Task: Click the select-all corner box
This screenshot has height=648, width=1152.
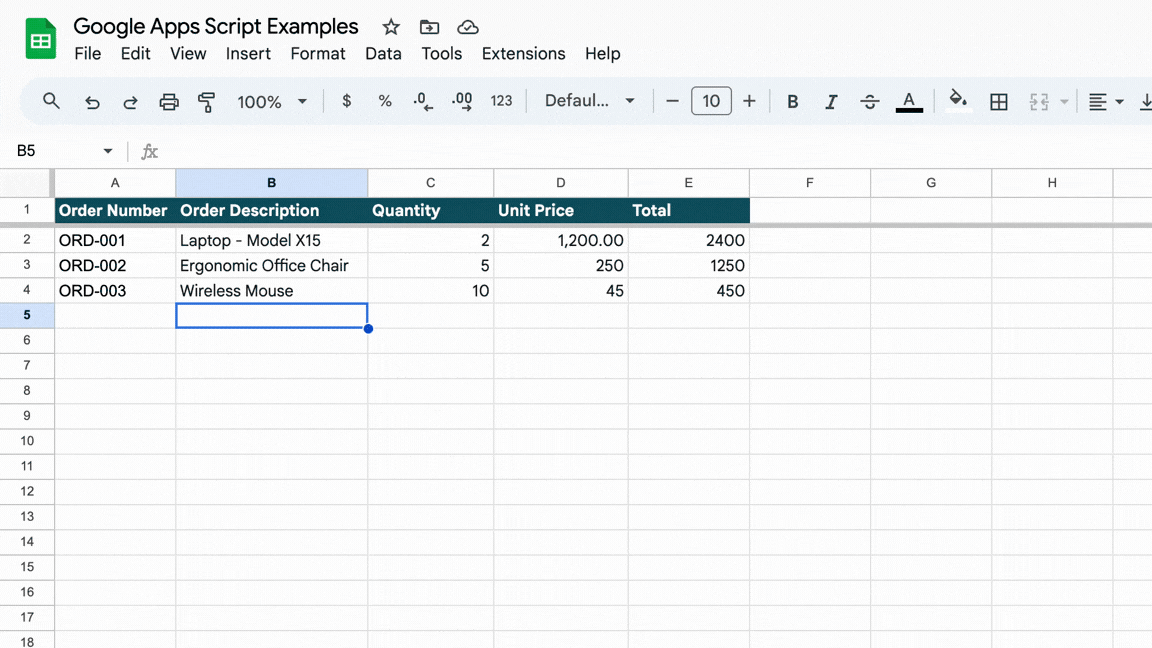Action: [x=26, y=183]
